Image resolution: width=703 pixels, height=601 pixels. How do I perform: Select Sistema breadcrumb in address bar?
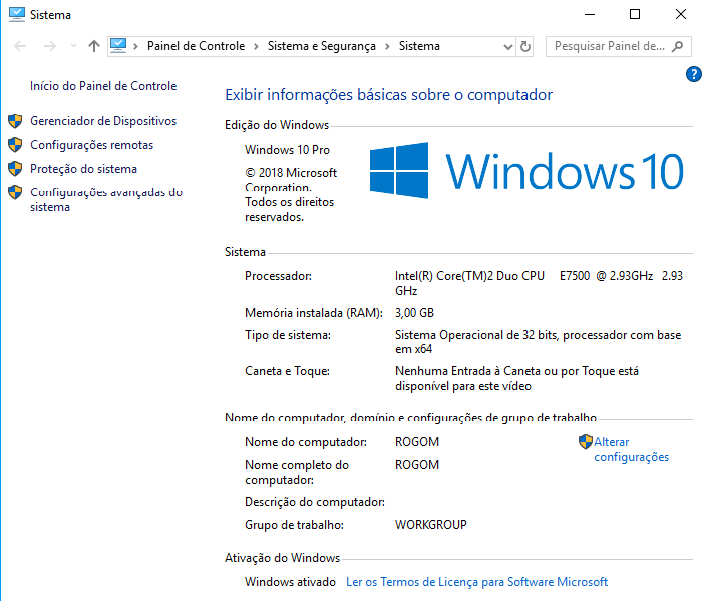point(419,46)
